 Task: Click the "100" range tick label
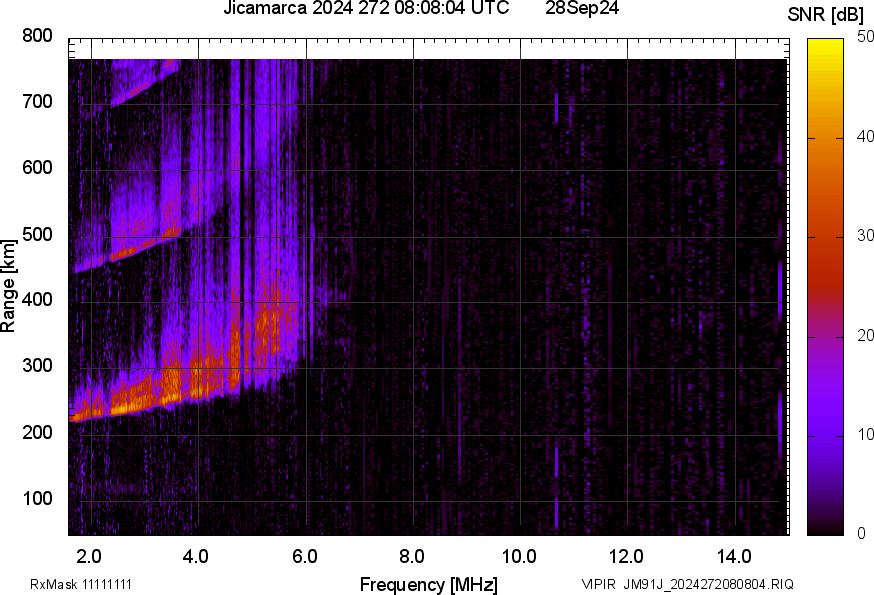pyautogui.click(x=37, y=499)
